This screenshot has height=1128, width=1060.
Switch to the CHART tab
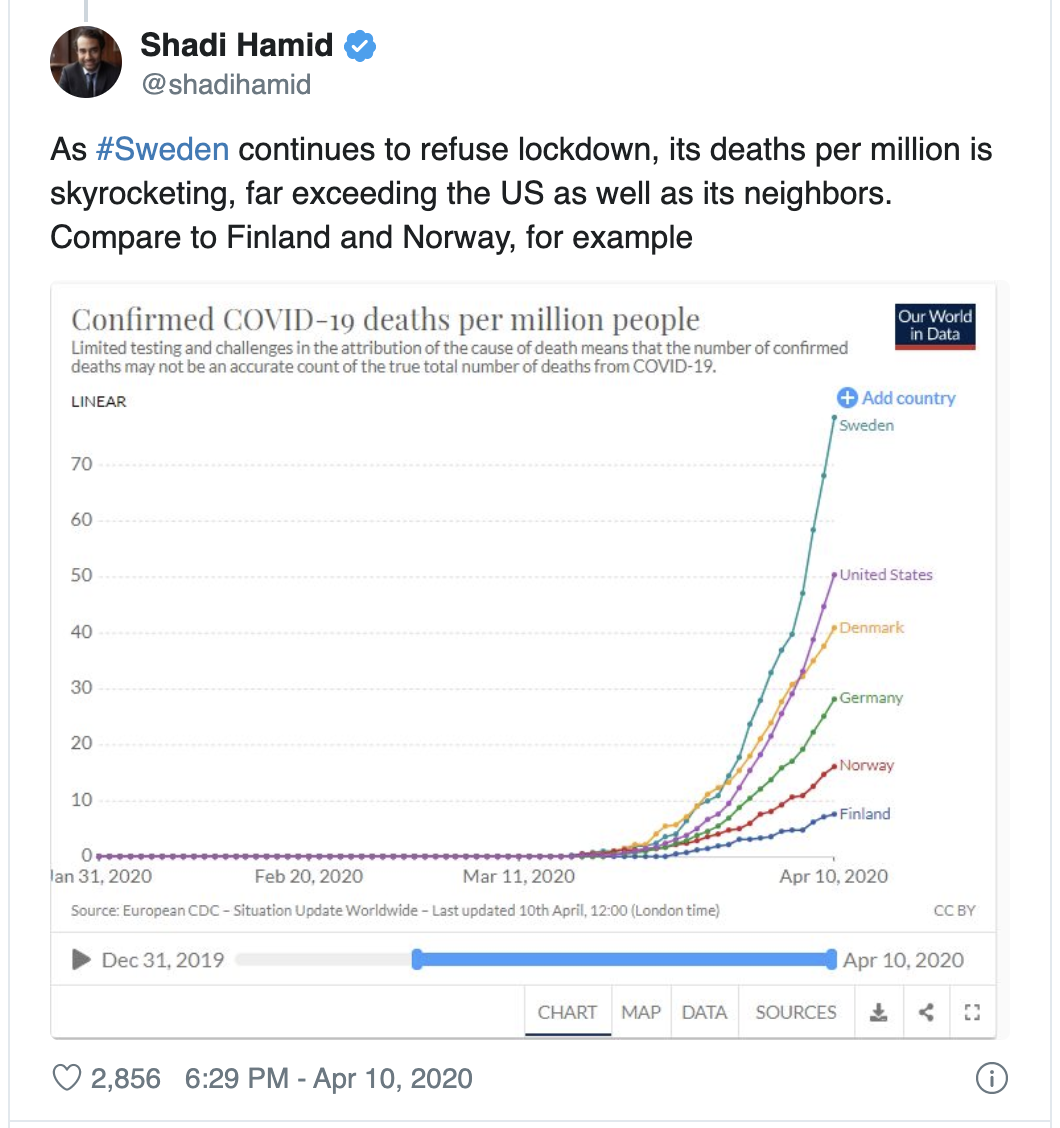tap(567, 1012)
